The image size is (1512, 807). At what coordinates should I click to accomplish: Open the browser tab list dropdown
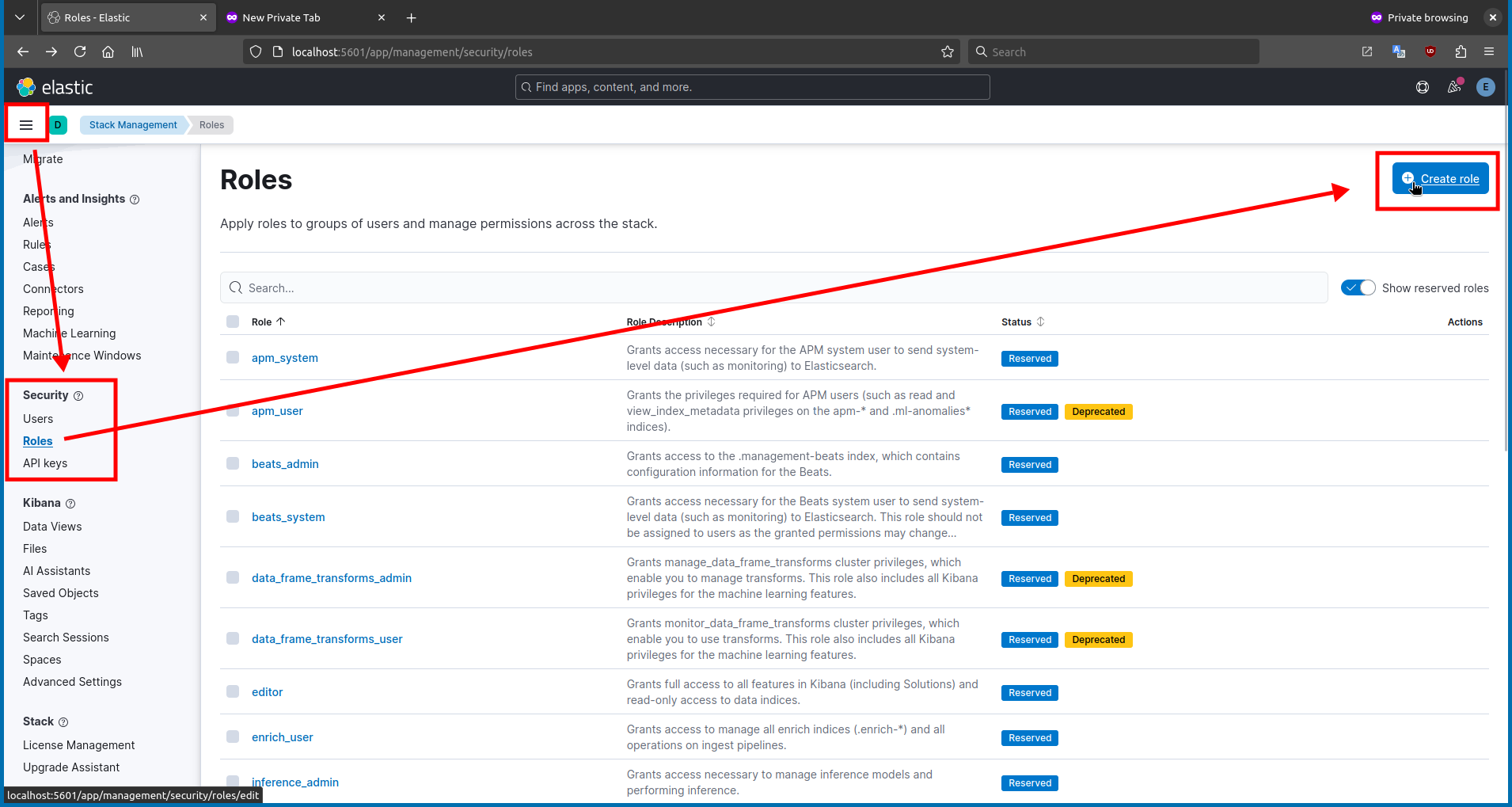coord(20,17)
